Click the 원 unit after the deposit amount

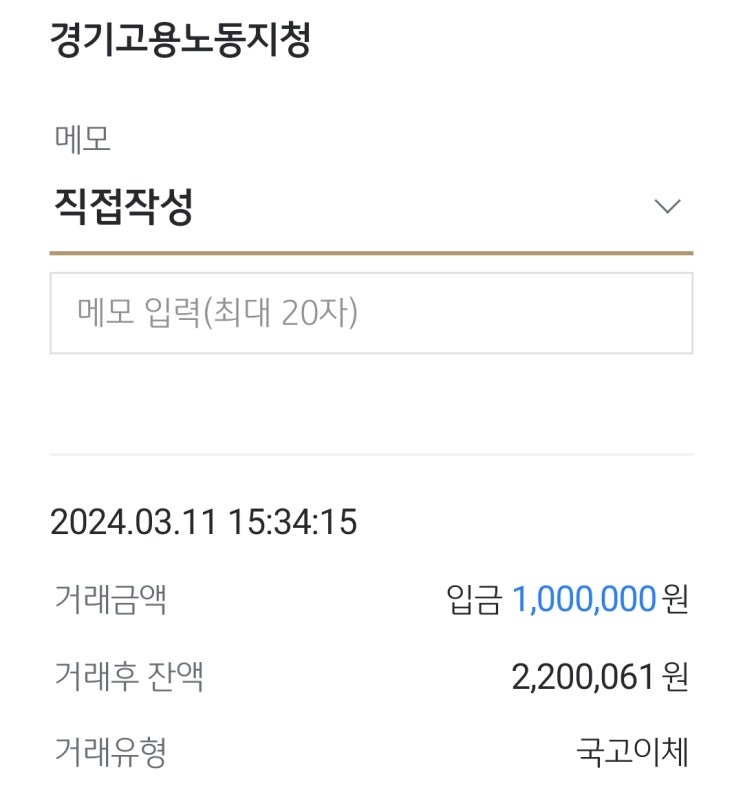pyautogui.click(x=677, y=600)
